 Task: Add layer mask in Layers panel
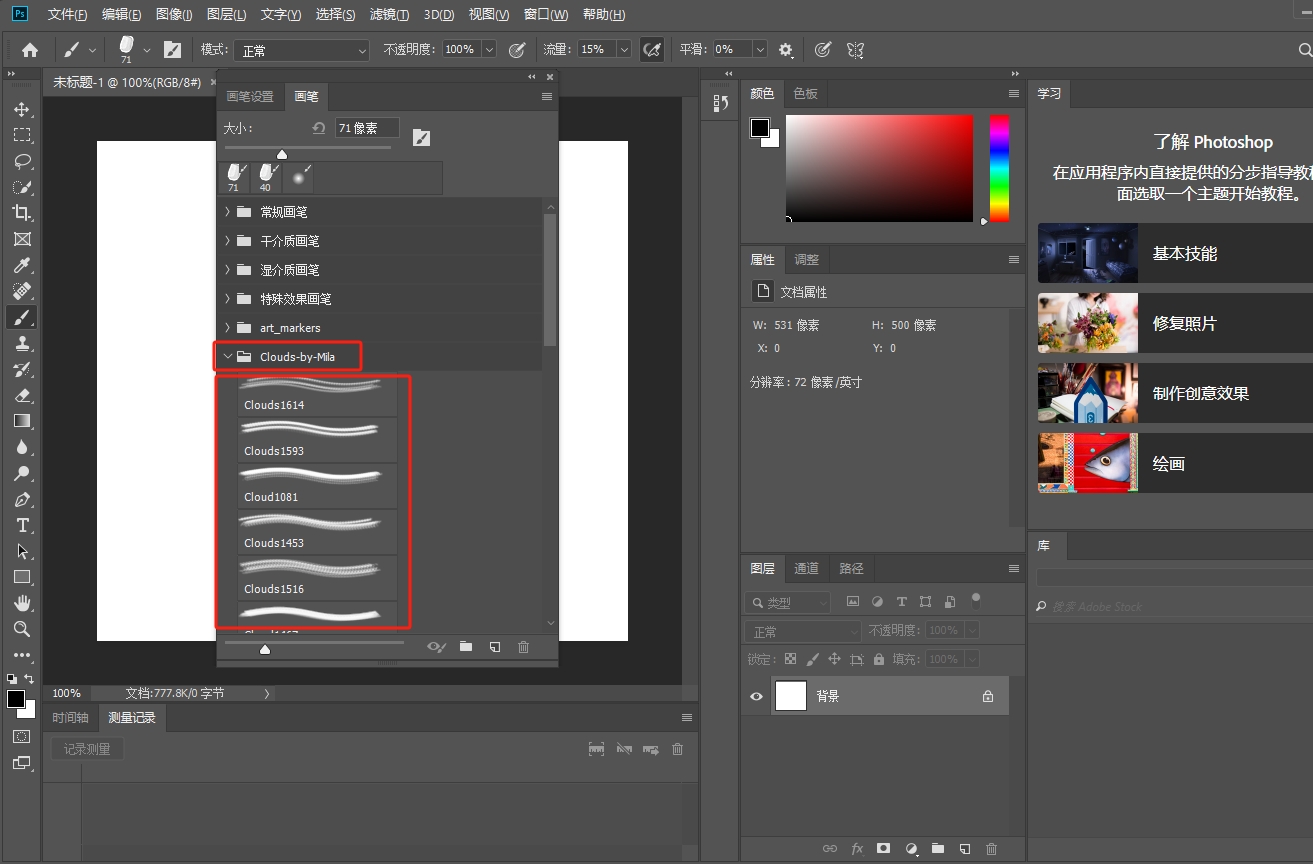click(883, 848)
